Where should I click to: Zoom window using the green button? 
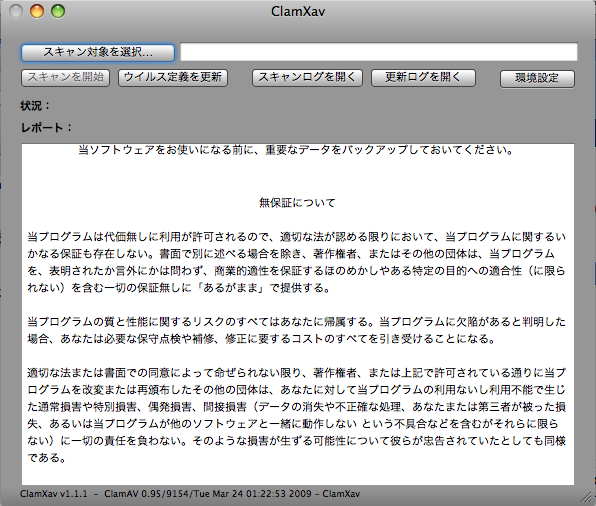[x=58, y=11]
